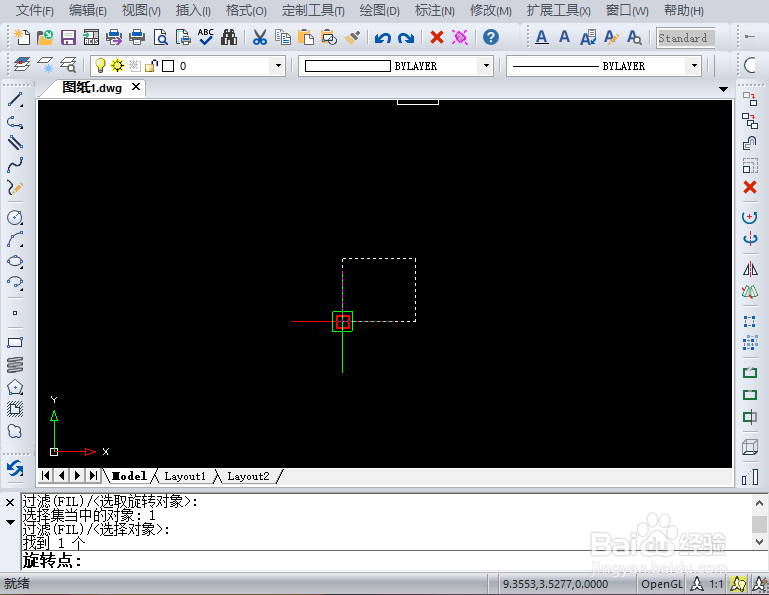Image resolution: width=769 pixels, height=595 pixels.
Task: Open the 视图(V) menu
Action: (141, 10)
